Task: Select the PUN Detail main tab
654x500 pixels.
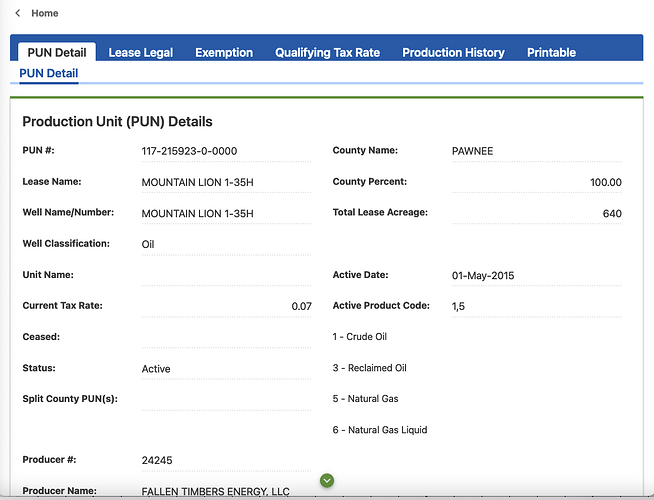Action: pos(57,52)
